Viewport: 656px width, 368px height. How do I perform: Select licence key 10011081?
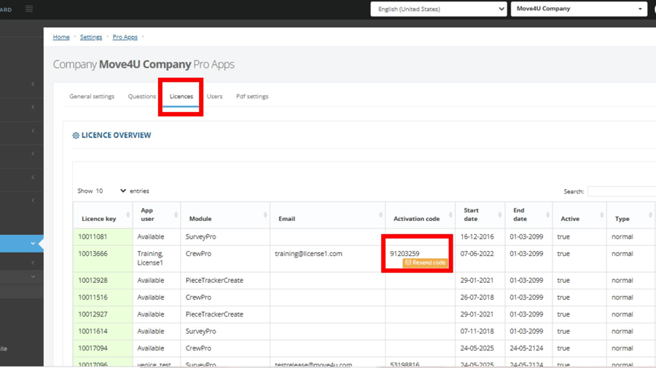[x=93, y=237]
